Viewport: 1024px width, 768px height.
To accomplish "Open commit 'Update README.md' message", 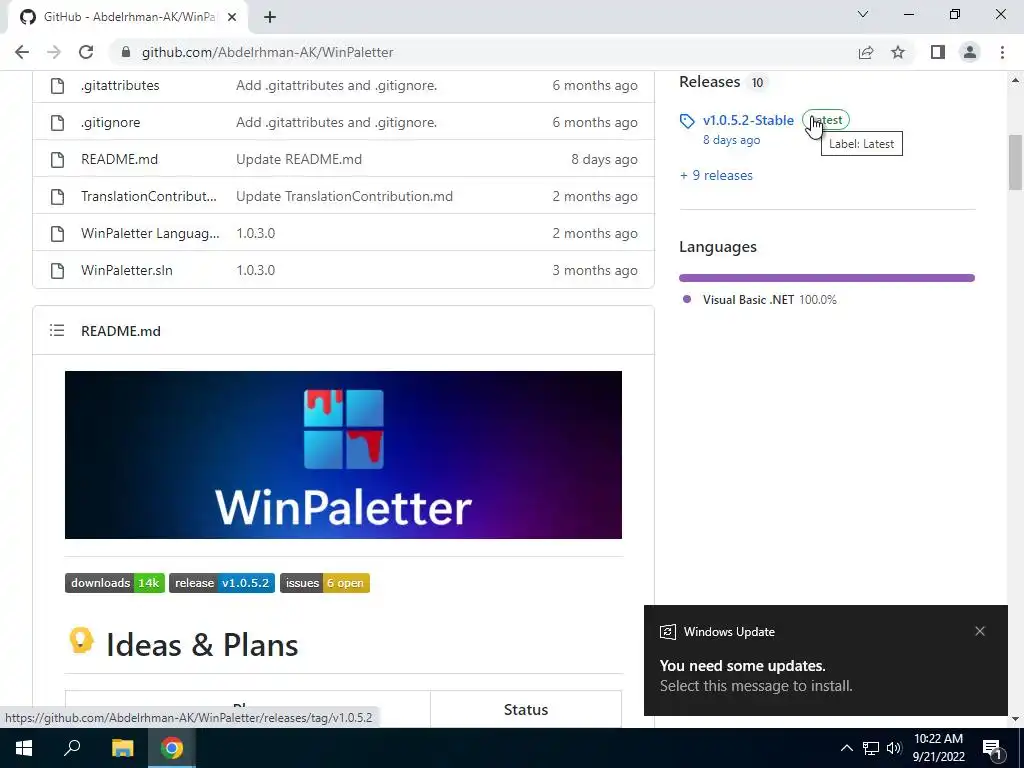I will coord(299,159).
